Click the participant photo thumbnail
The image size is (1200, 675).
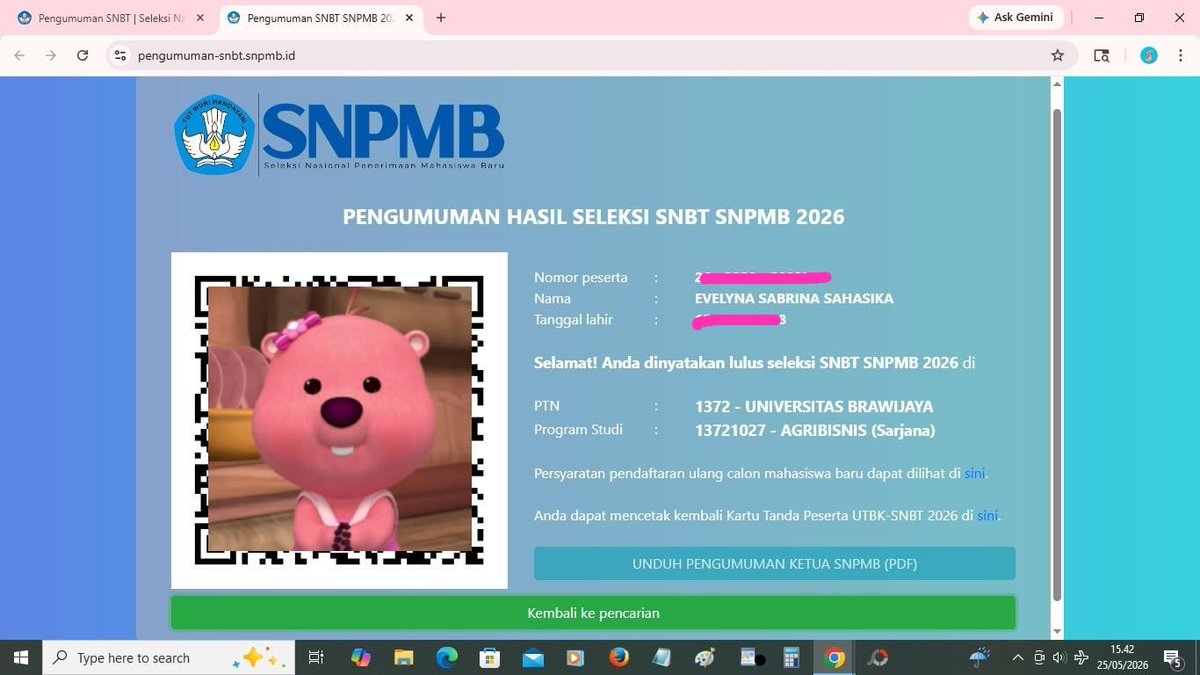pos(339,418)
